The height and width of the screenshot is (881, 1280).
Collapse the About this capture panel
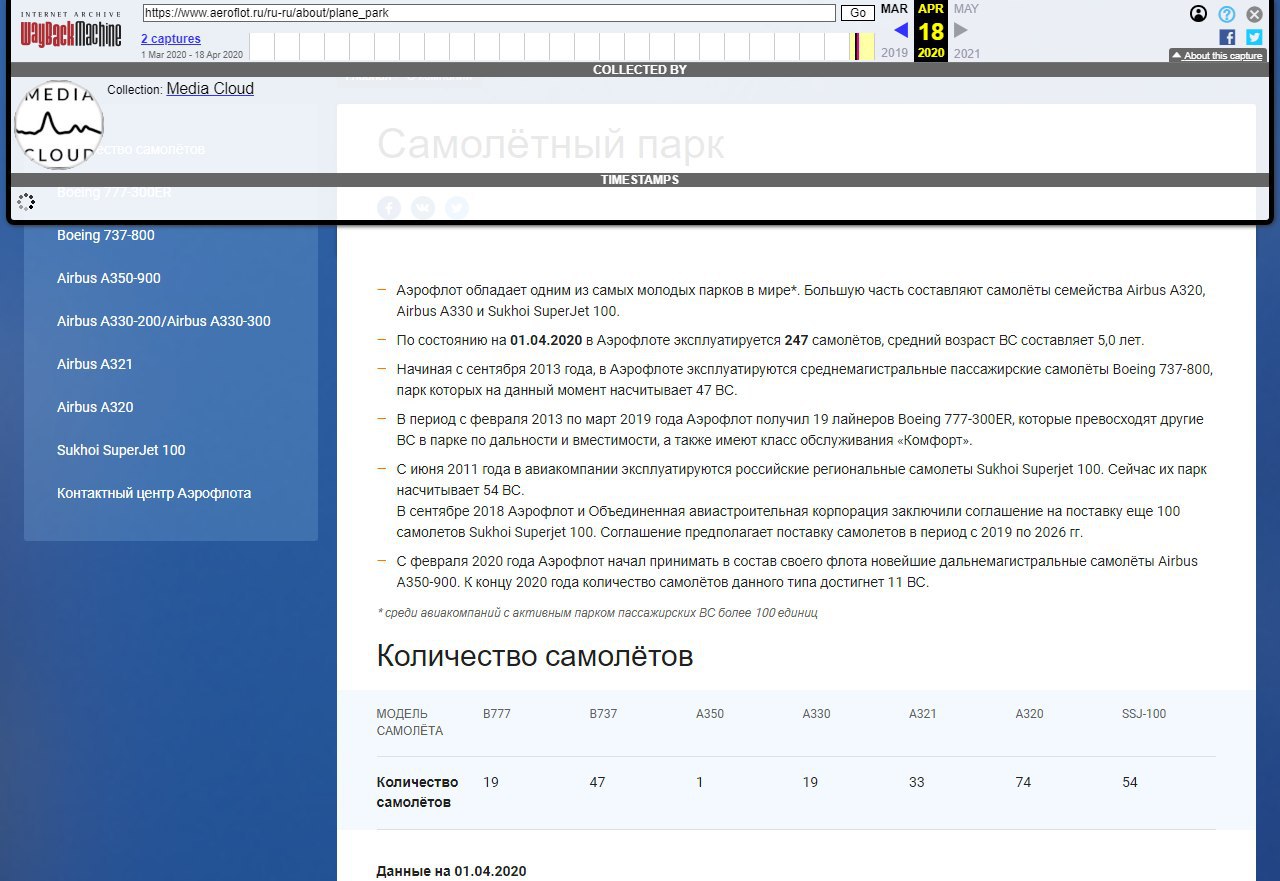click(x=1217, y=56)
